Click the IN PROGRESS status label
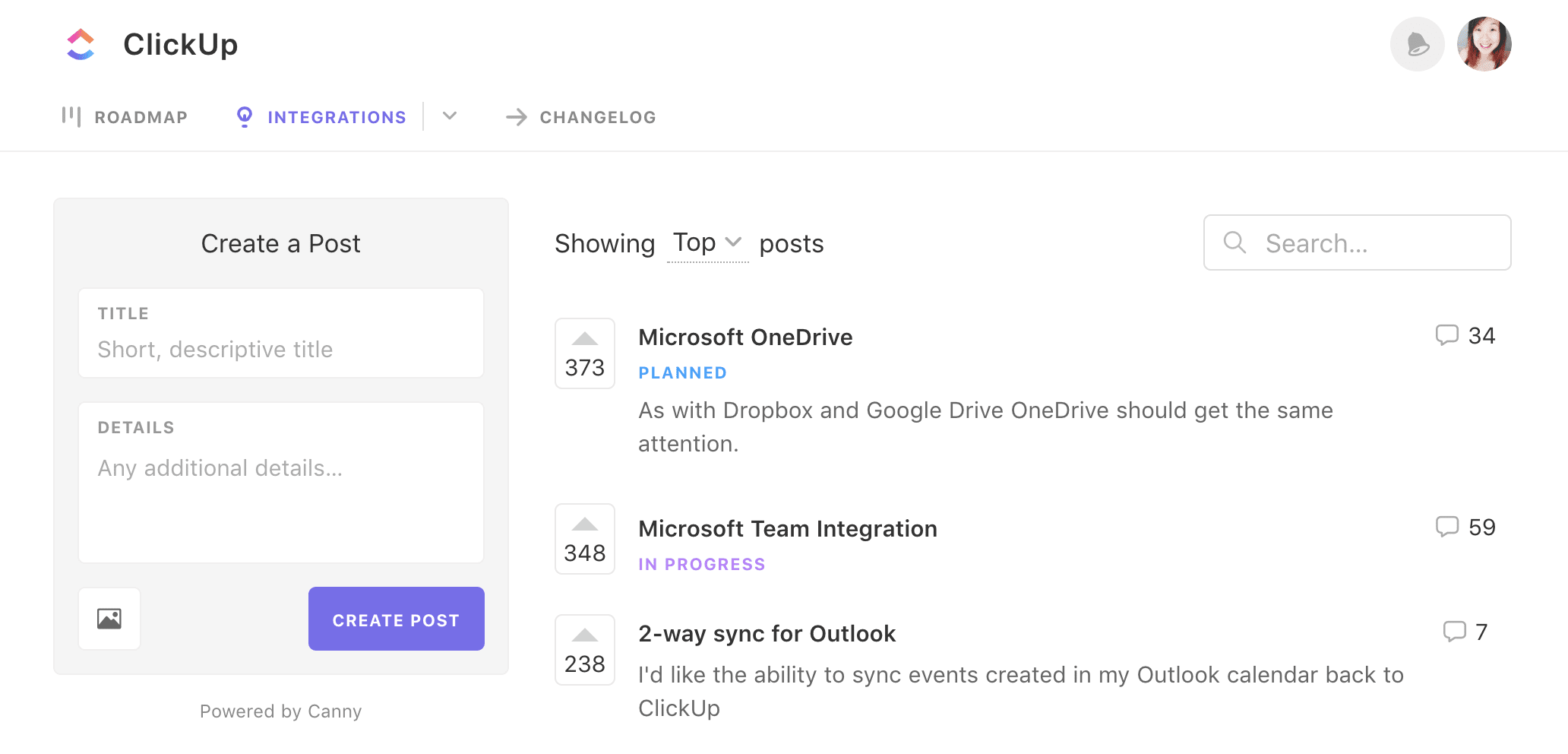The width and height of the screenshot is (1568, 754). pos(702,565)
